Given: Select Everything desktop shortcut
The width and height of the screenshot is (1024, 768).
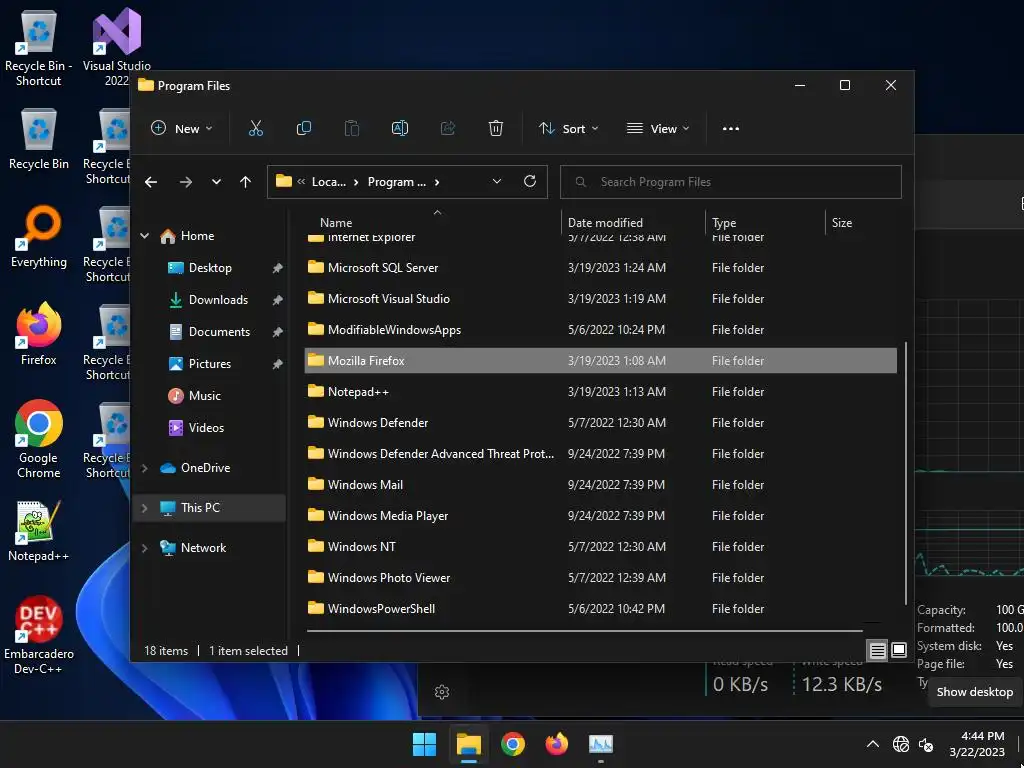Looking at the screenshot, I should [39, 236].
